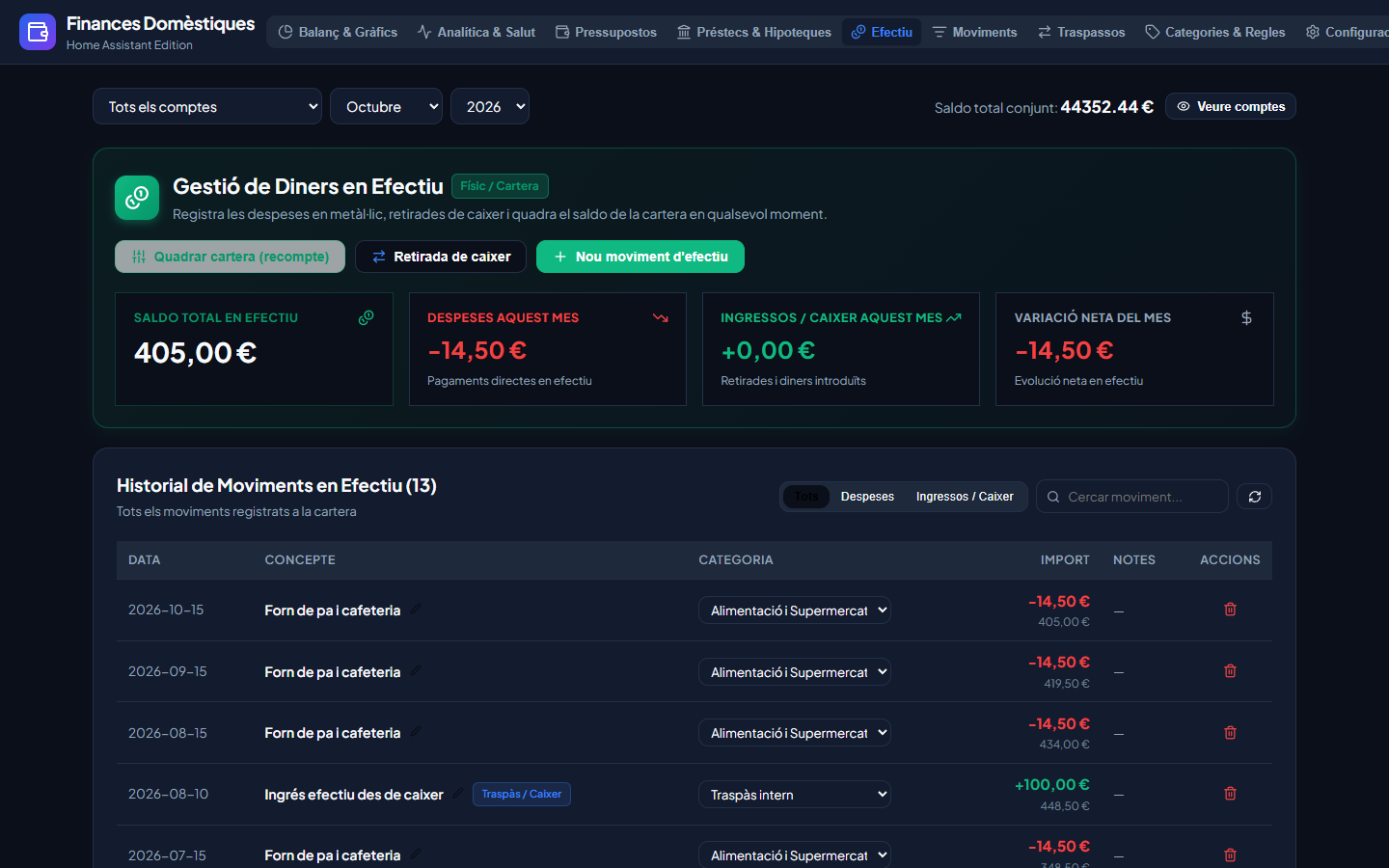Open the Tots els comptes account dropdown

tap(207, 106)
